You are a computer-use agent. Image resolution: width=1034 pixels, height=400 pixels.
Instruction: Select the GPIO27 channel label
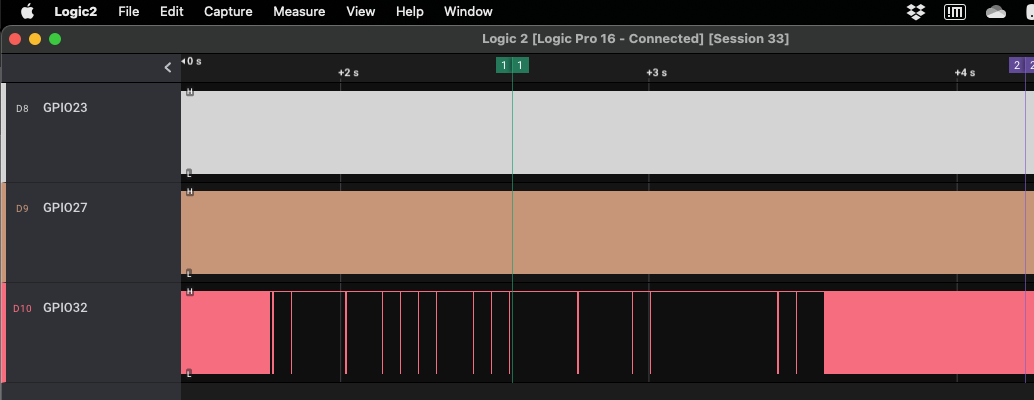(x=65, y=208)
